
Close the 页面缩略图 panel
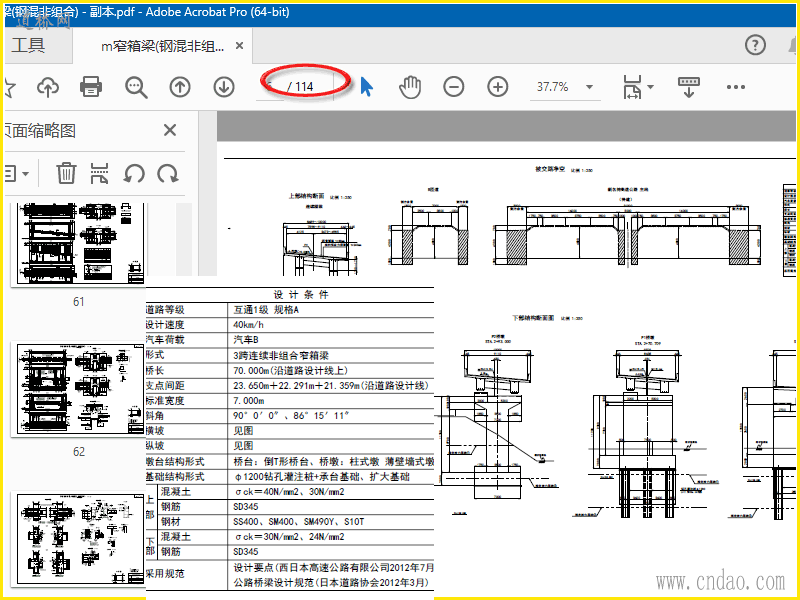point(170,130)
